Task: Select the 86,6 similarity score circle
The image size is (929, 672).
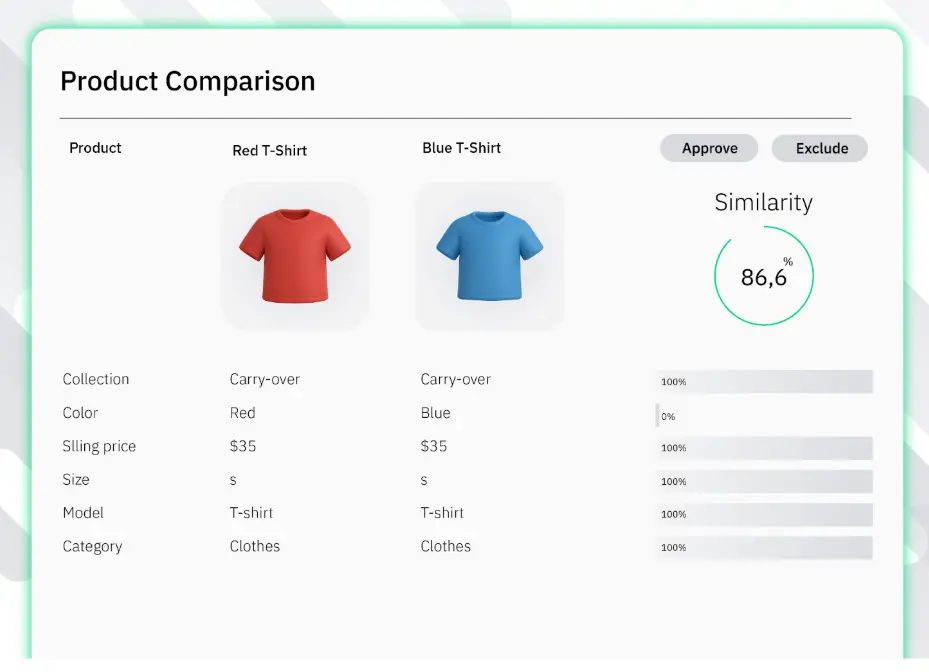Action: tap(764, 276)
